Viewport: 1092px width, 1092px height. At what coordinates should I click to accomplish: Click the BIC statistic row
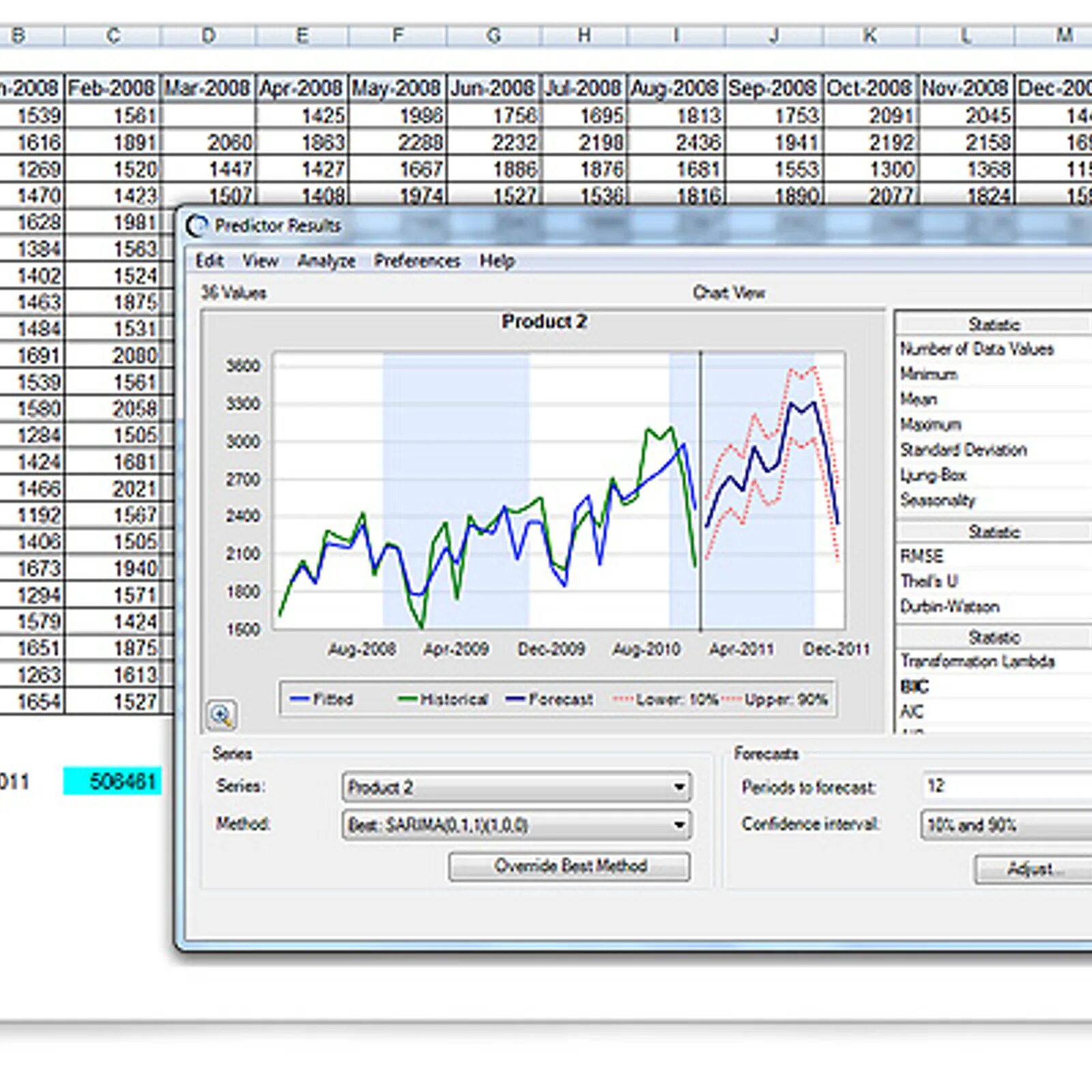tap(993, 687)
